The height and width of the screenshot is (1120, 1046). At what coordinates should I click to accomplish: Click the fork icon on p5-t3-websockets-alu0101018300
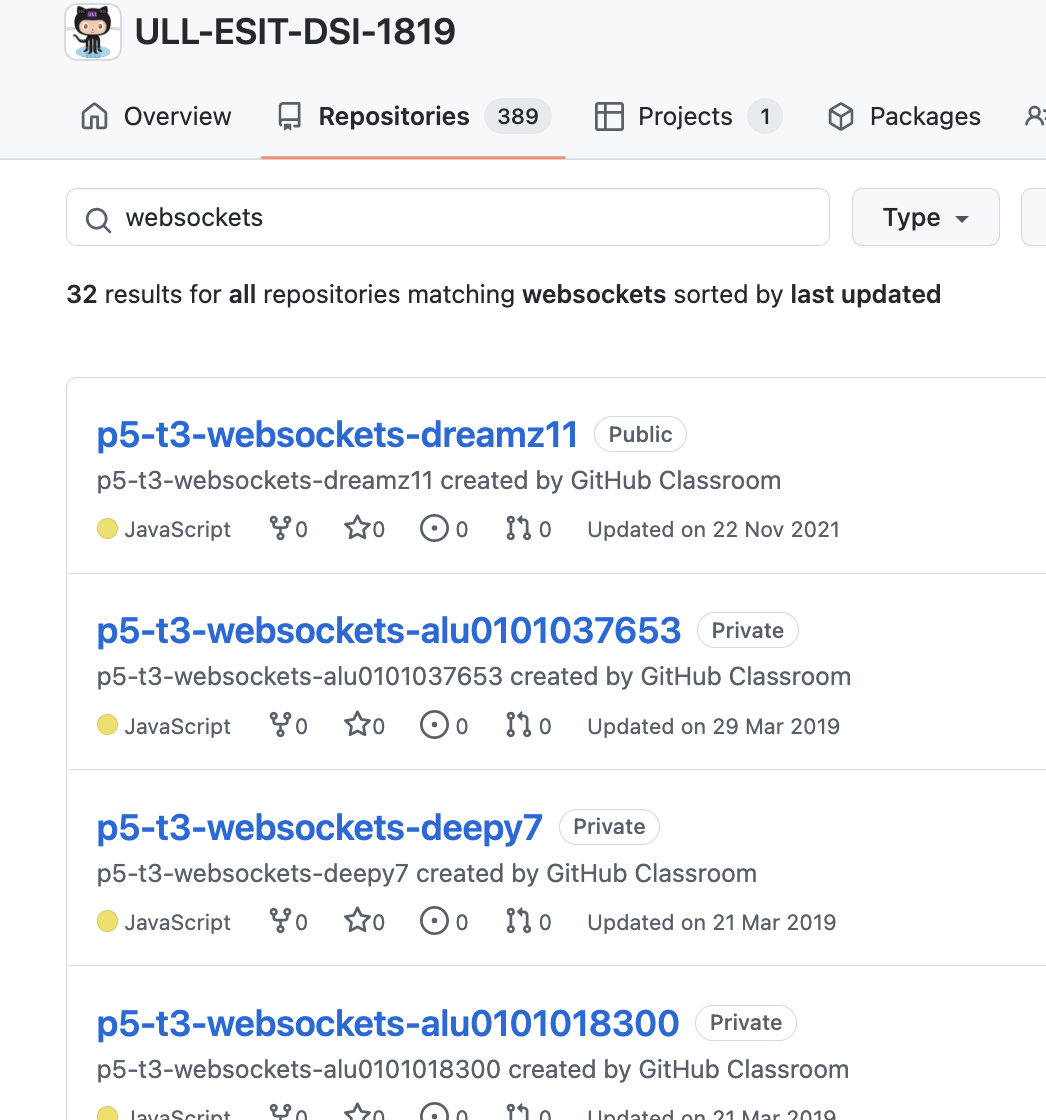pyautogui.click(x=279, y=1110)
